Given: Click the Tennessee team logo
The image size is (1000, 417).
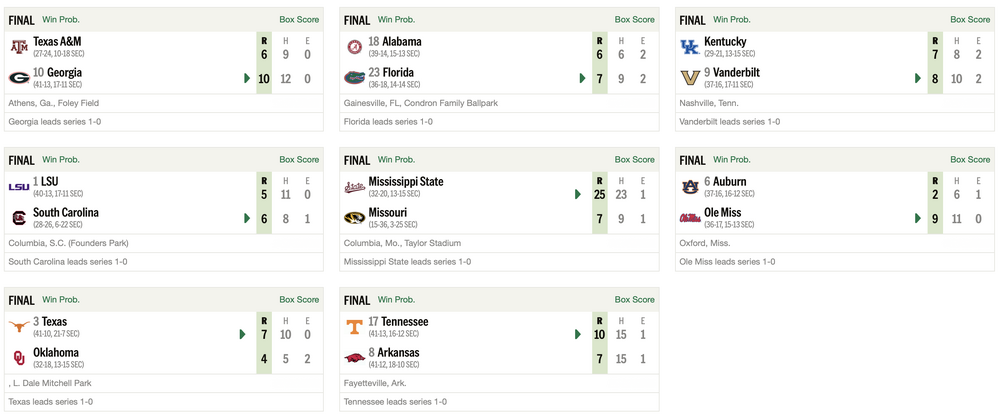Looking at the screenshot, I should [x=354, y=326].
